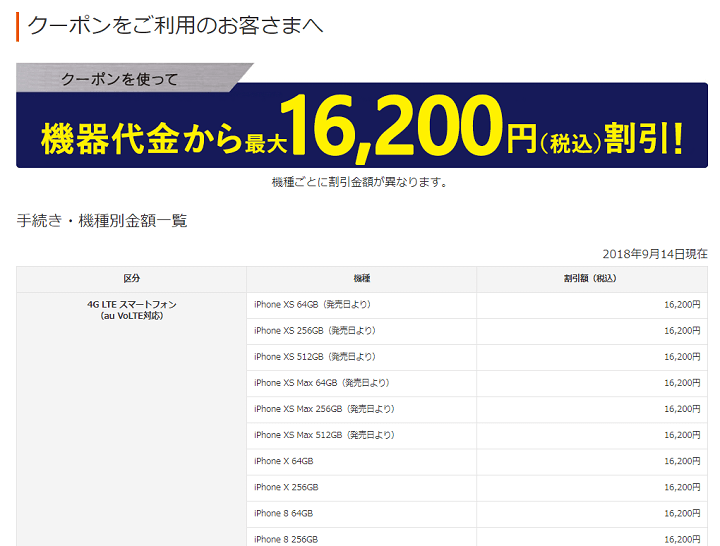Select the date 2018年9月14日現在
This screenshot has width=720, height=546.
click(655, 254)
